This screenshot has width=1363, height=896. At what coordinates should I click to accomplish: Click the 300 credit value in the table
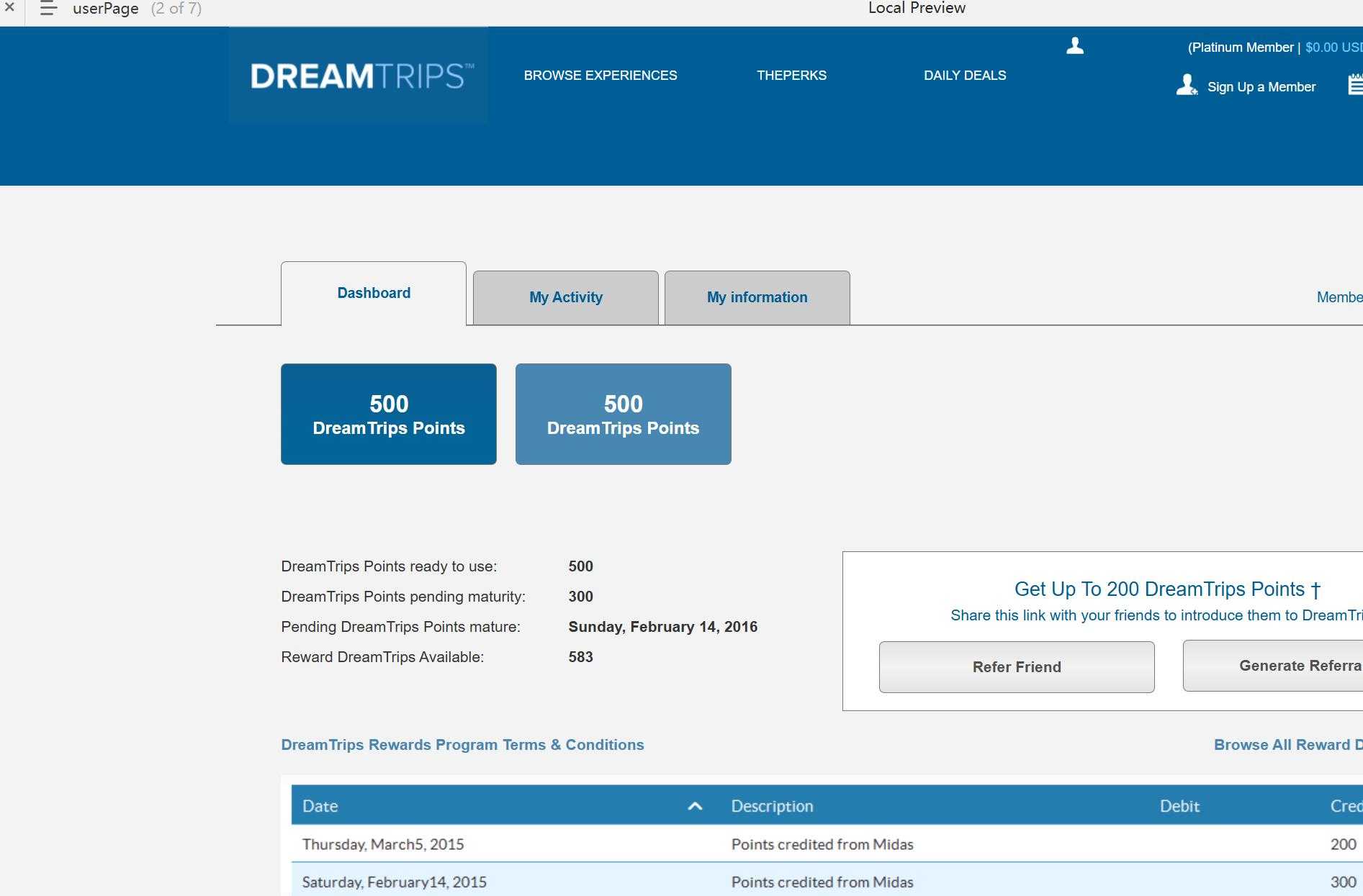(x=1344, y=882)
